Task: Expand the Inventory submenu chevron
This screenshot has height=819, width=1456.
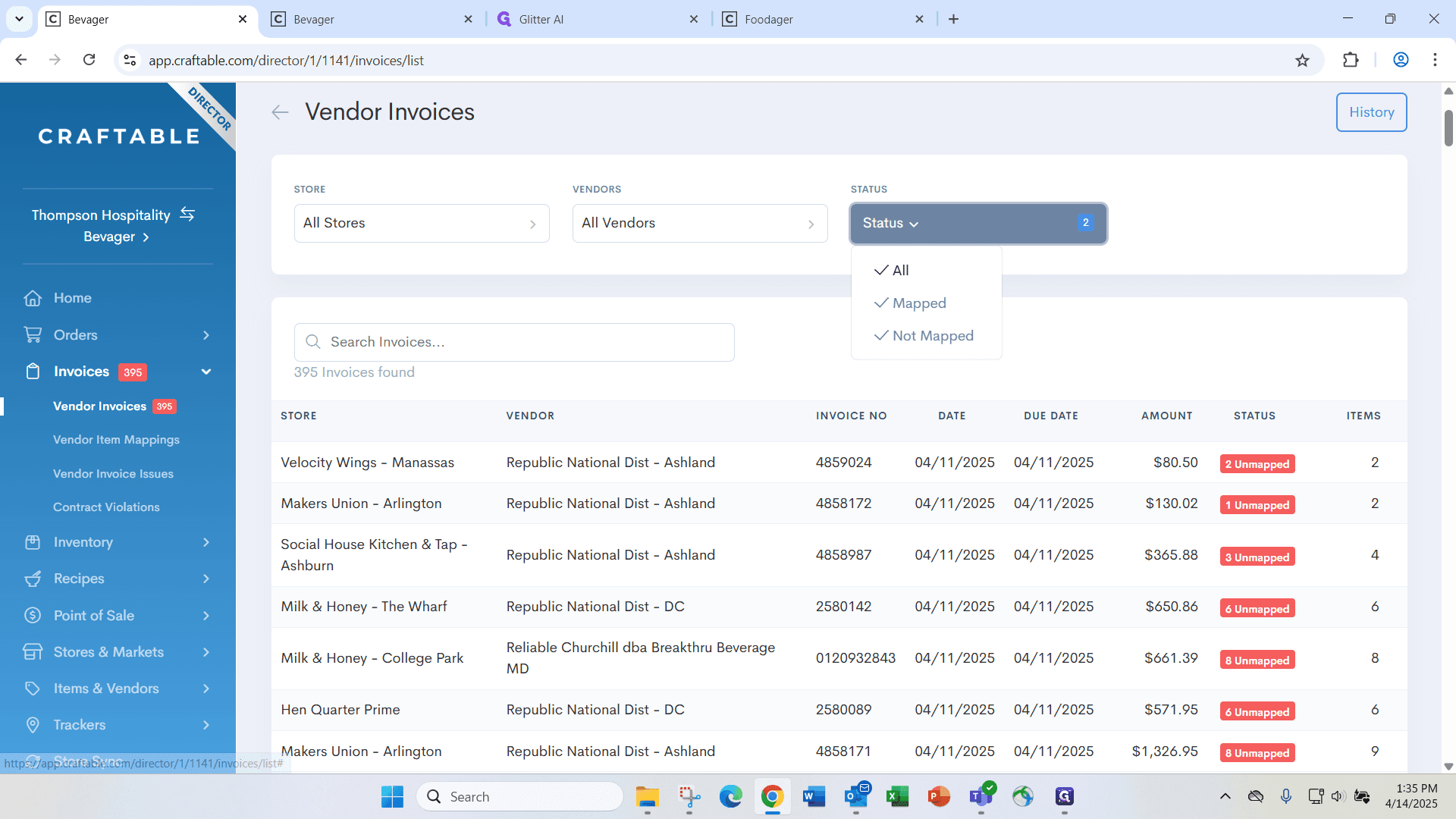Action: tap(206, 542)
